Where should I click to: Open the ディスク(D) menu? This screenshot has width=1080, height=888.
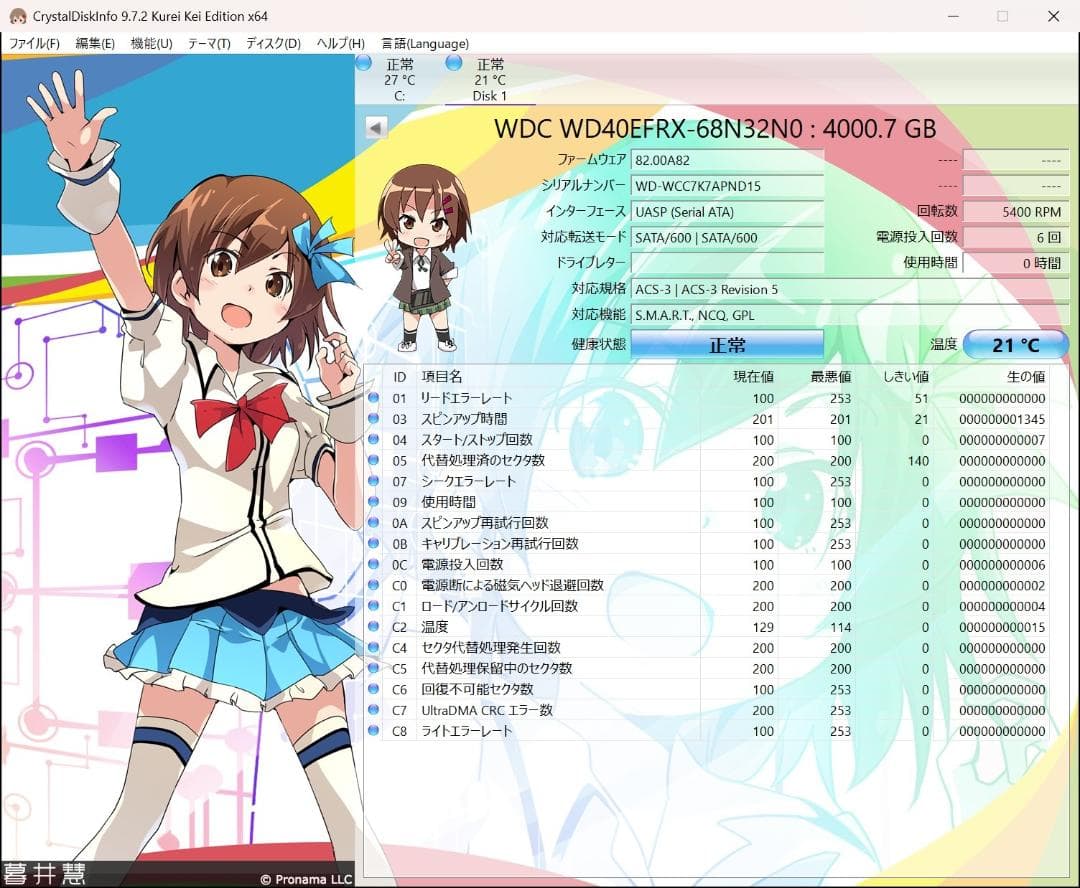(x=273, y=43)
